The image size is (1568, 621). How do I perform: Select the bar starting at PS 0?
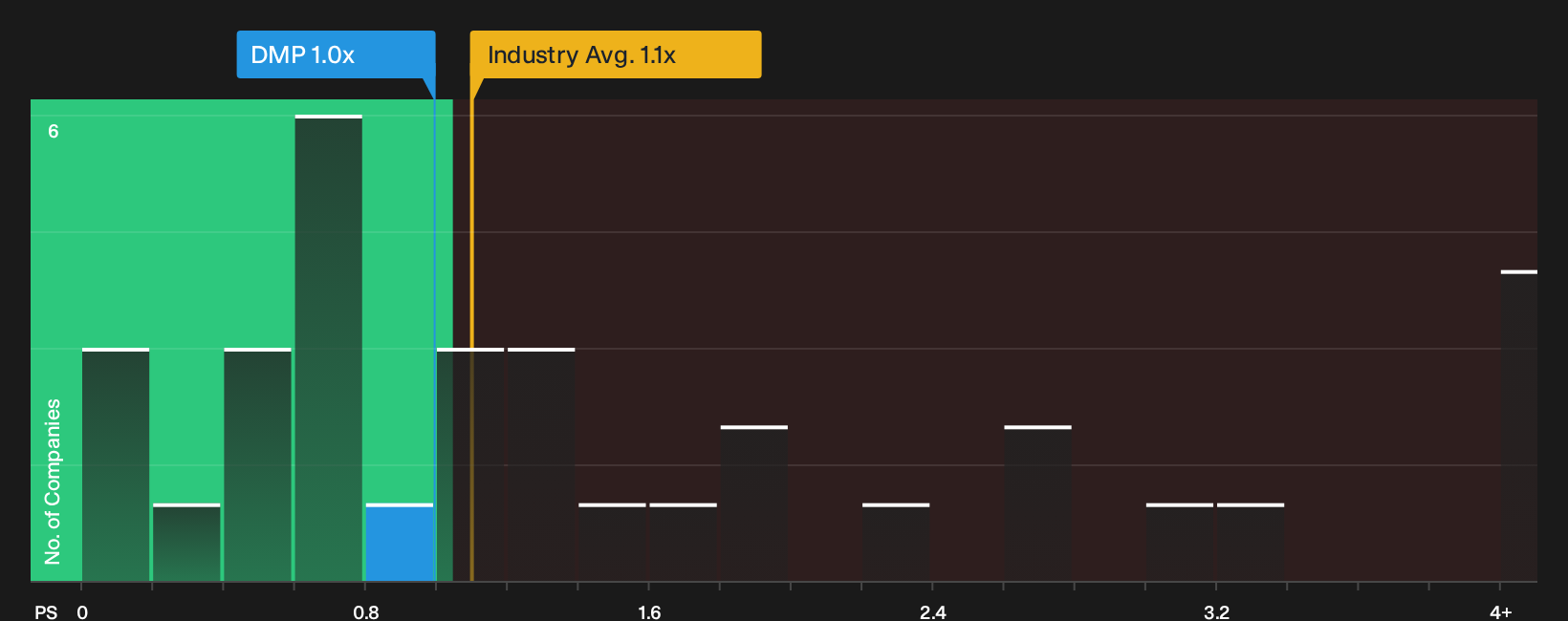tap(116, 464)
